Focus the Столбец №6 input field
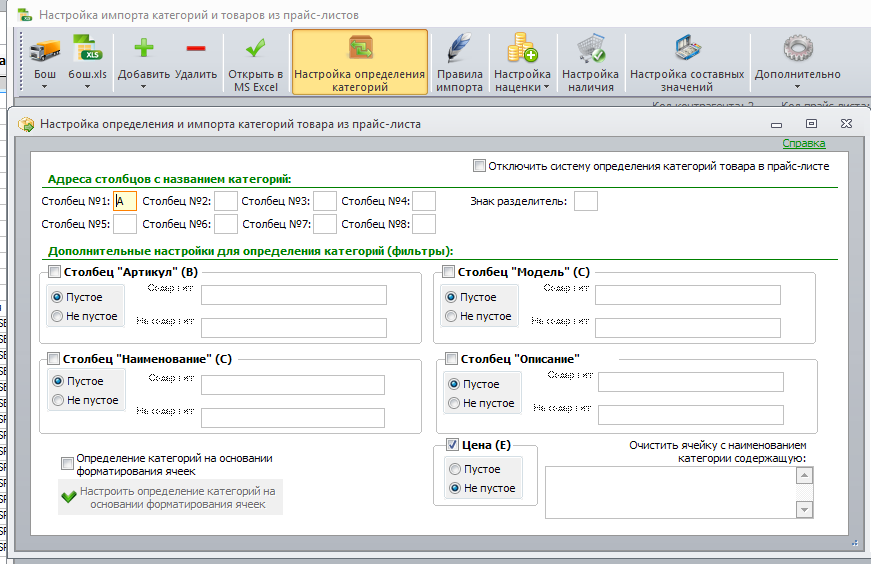Screen dimensions: 871x564 [x=226, y=224]
